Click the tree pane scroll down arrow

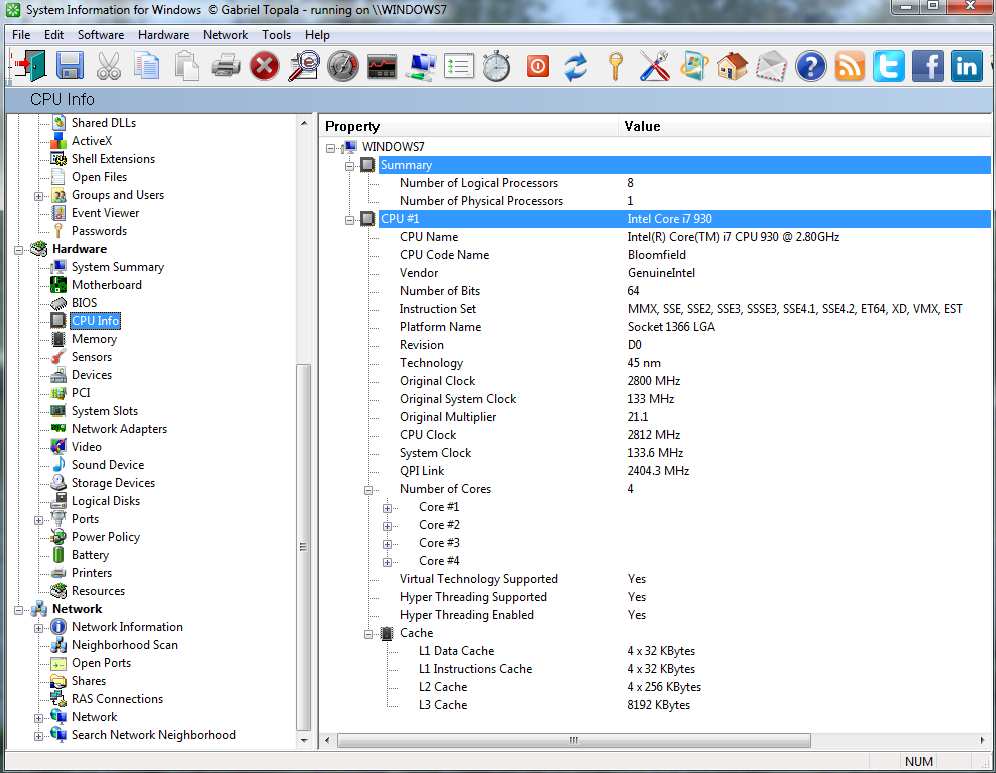pos(304,740)
